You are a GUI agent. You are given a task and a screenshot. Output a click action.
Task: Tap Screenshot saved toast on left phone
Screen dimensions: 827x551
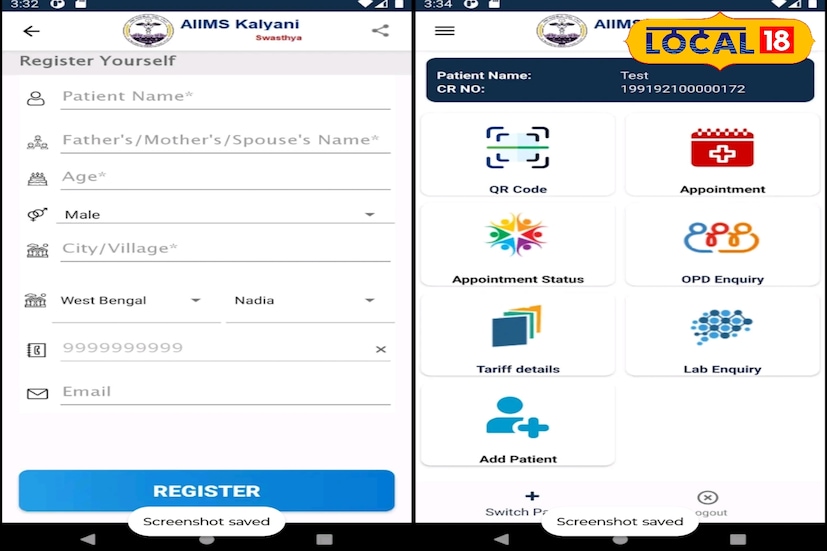point(206,521)
